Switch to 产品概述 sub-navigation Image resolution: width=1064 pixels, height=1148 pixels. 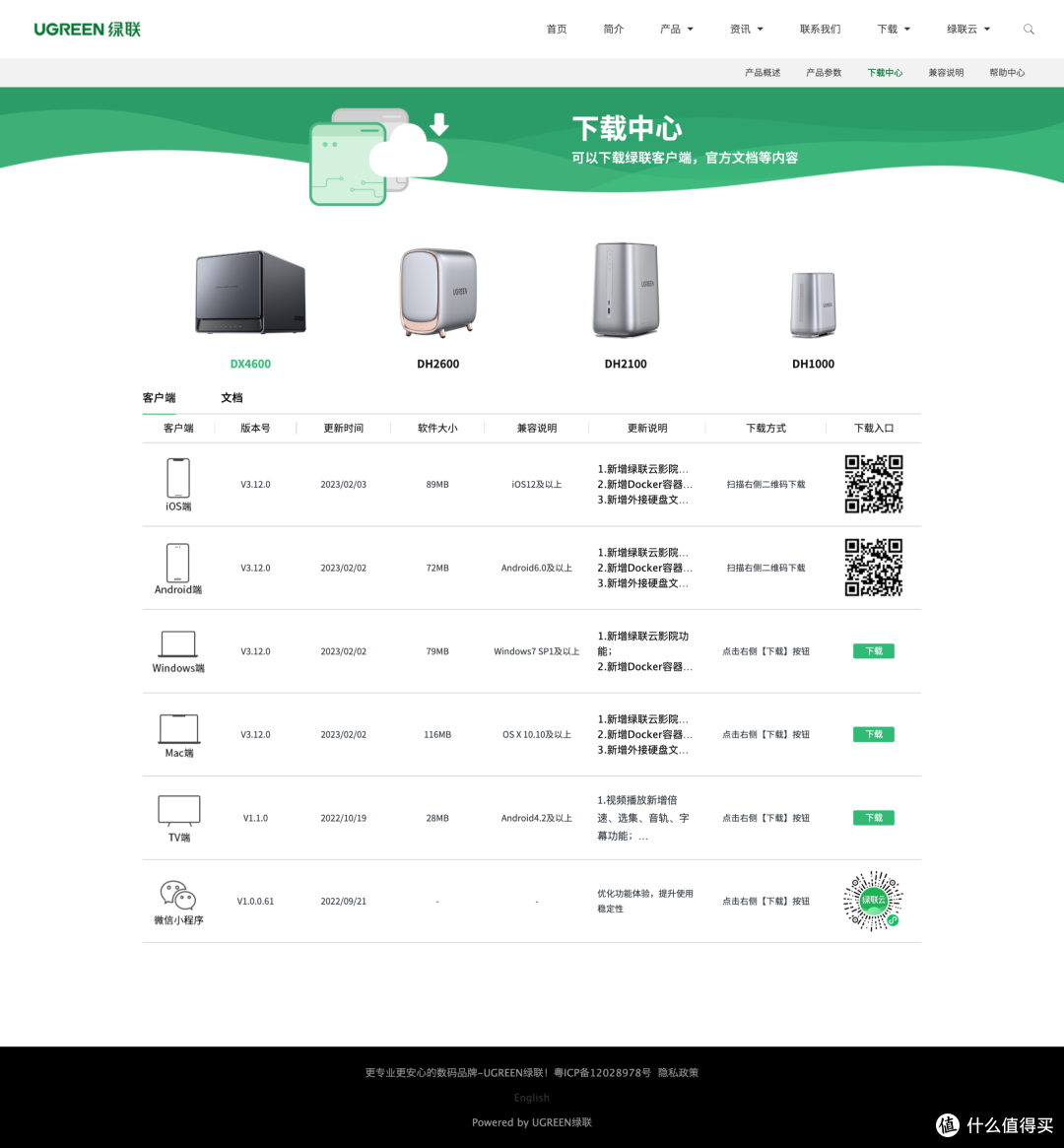point(763,73)
